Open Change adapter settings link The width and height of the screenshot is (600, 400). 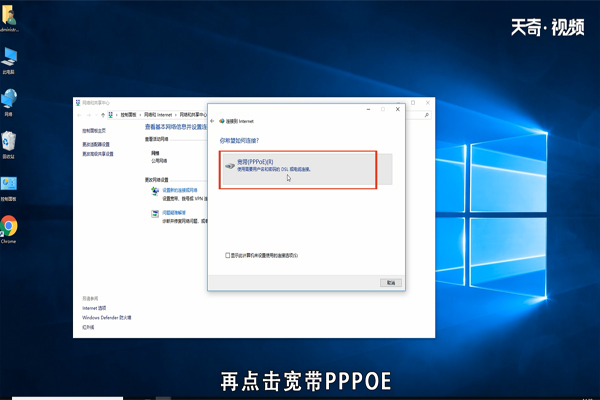point(96,144)
